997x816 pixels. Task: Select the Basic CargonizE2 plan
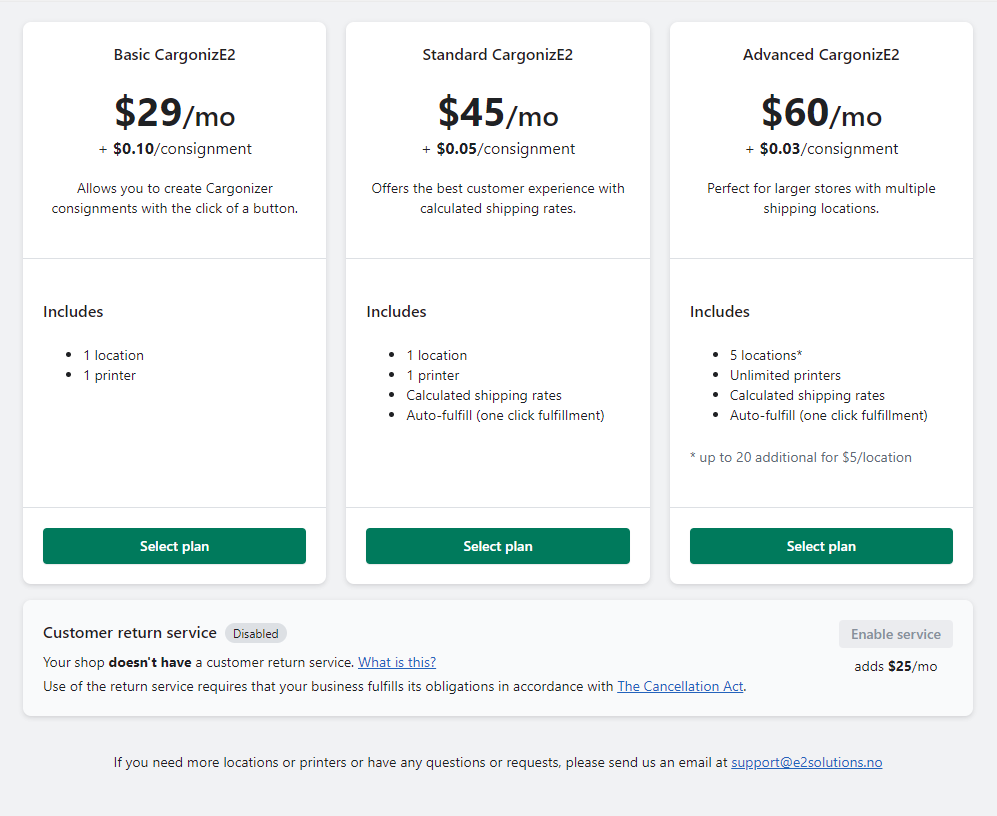pyautogui.click(x=174, y=546)
